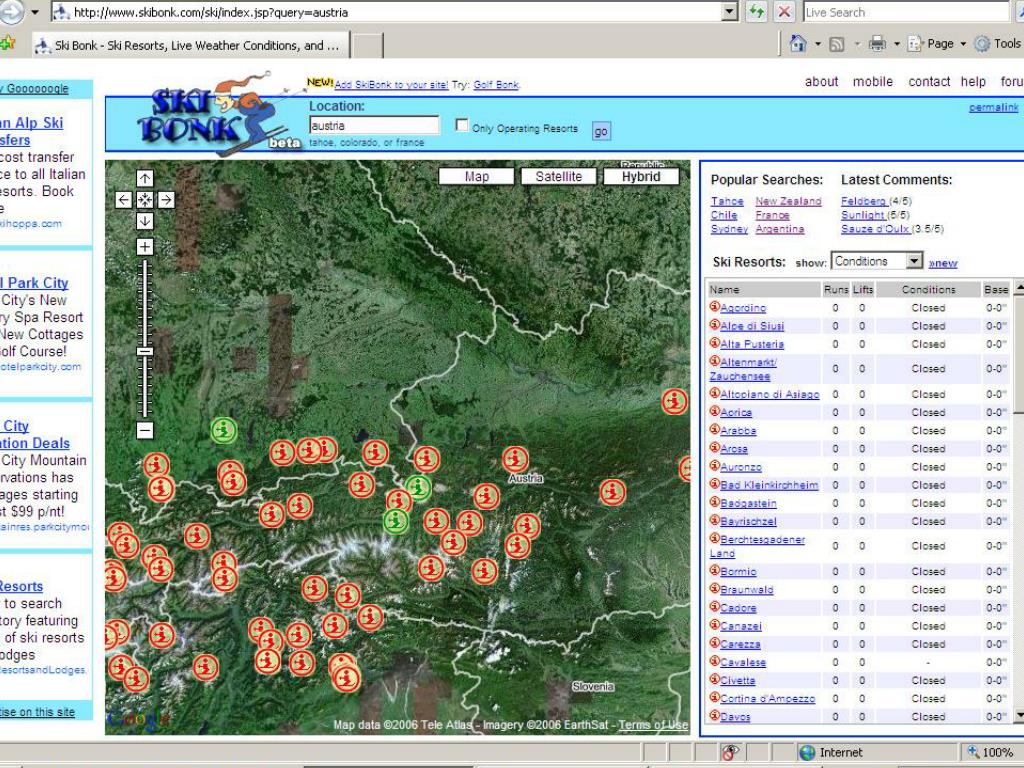Open the permalink link

click(993, 107)
